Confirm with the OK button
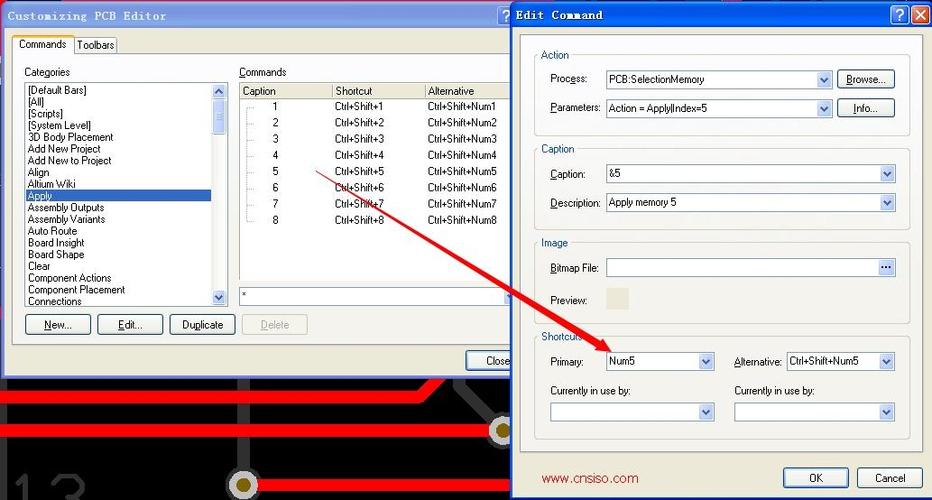This screenshot has height=500, width=932. (x=816, y=478)
